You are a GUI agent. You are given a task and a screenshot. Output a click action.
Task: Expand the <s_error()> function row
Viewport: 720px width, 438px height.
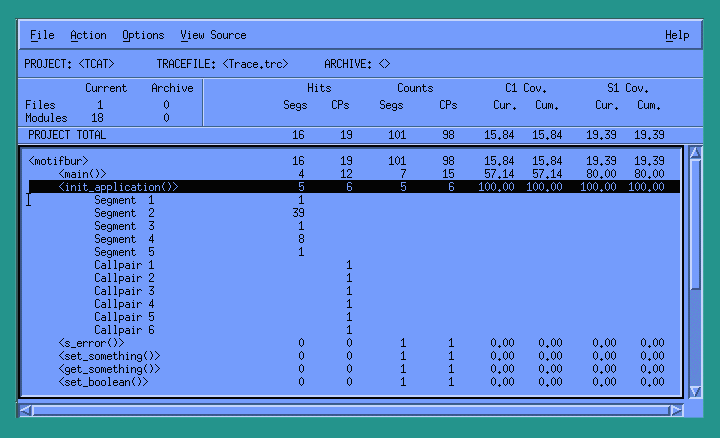85,343
